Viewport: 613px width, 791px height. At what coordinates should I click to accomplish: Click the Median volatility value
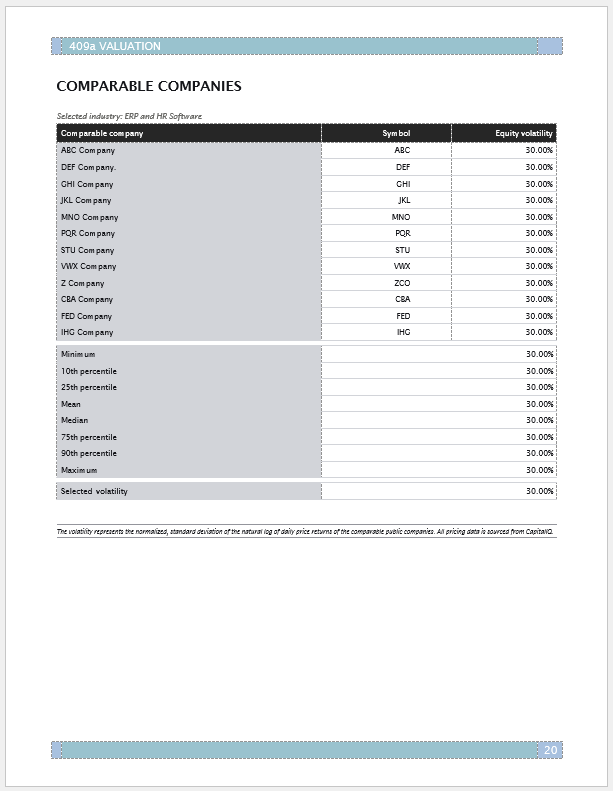coord(539,420)
